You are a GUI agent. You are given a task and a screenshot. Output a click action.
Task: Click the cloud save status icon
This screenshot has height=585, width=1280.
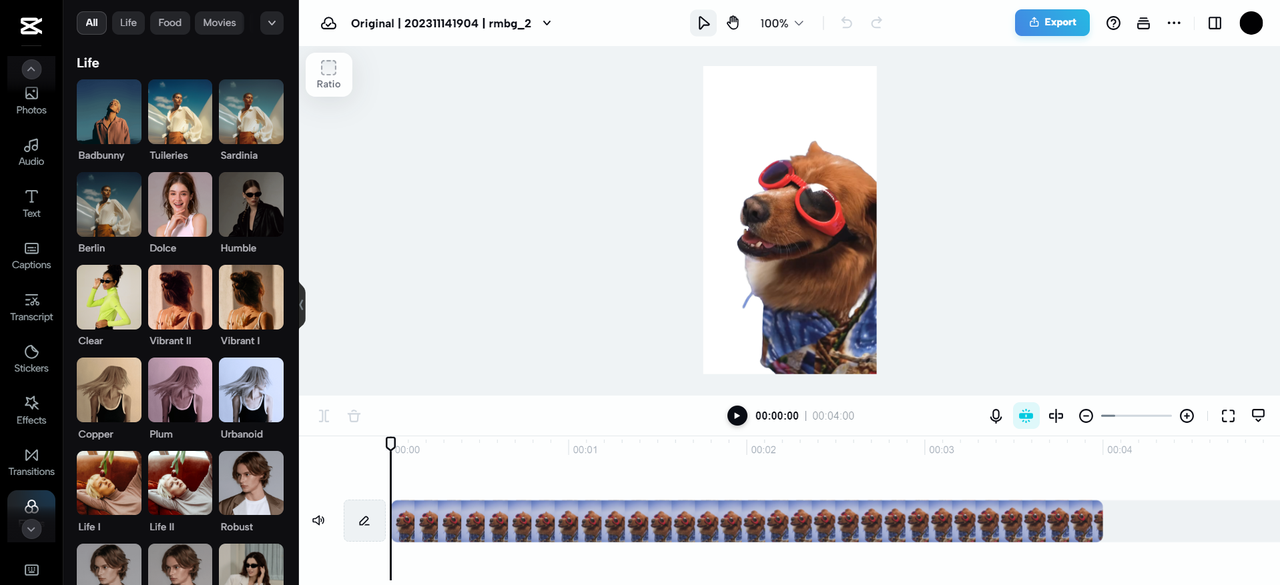328,23
